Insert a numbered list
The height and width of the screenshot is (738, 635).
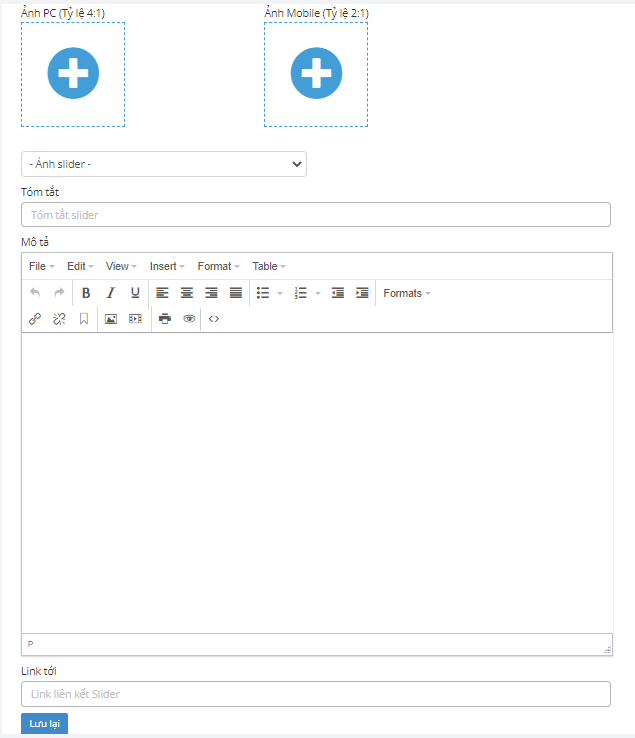click(x=300, y=293)
